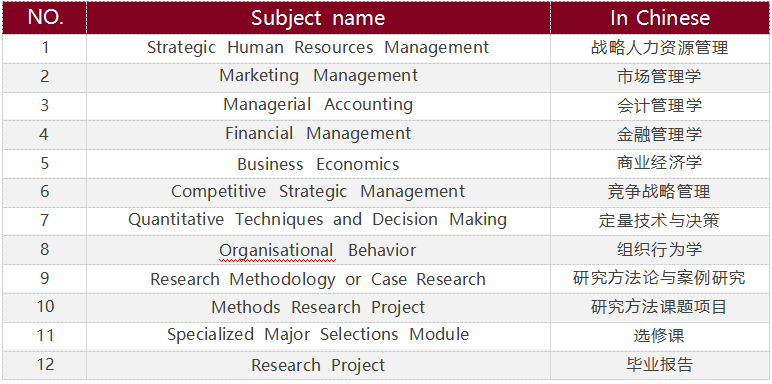Select 'Research Methodology or Case Research' cell

(x=318, y=279)
